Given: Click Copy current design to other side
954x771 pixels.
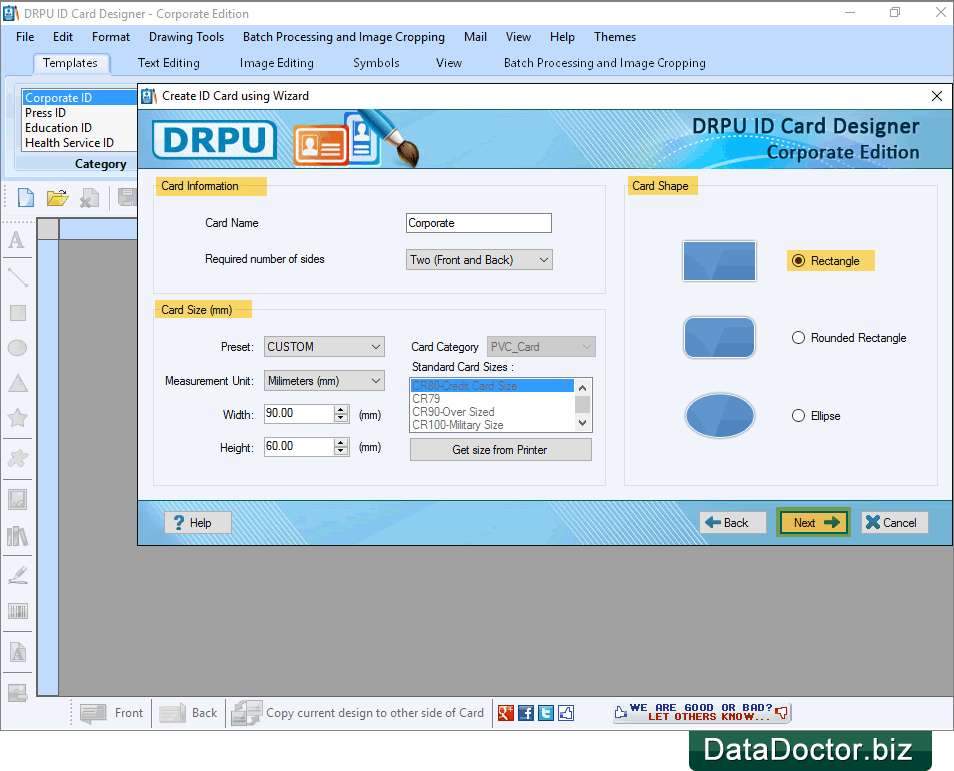Looking at the screenshot, I should tap(358, 713).
